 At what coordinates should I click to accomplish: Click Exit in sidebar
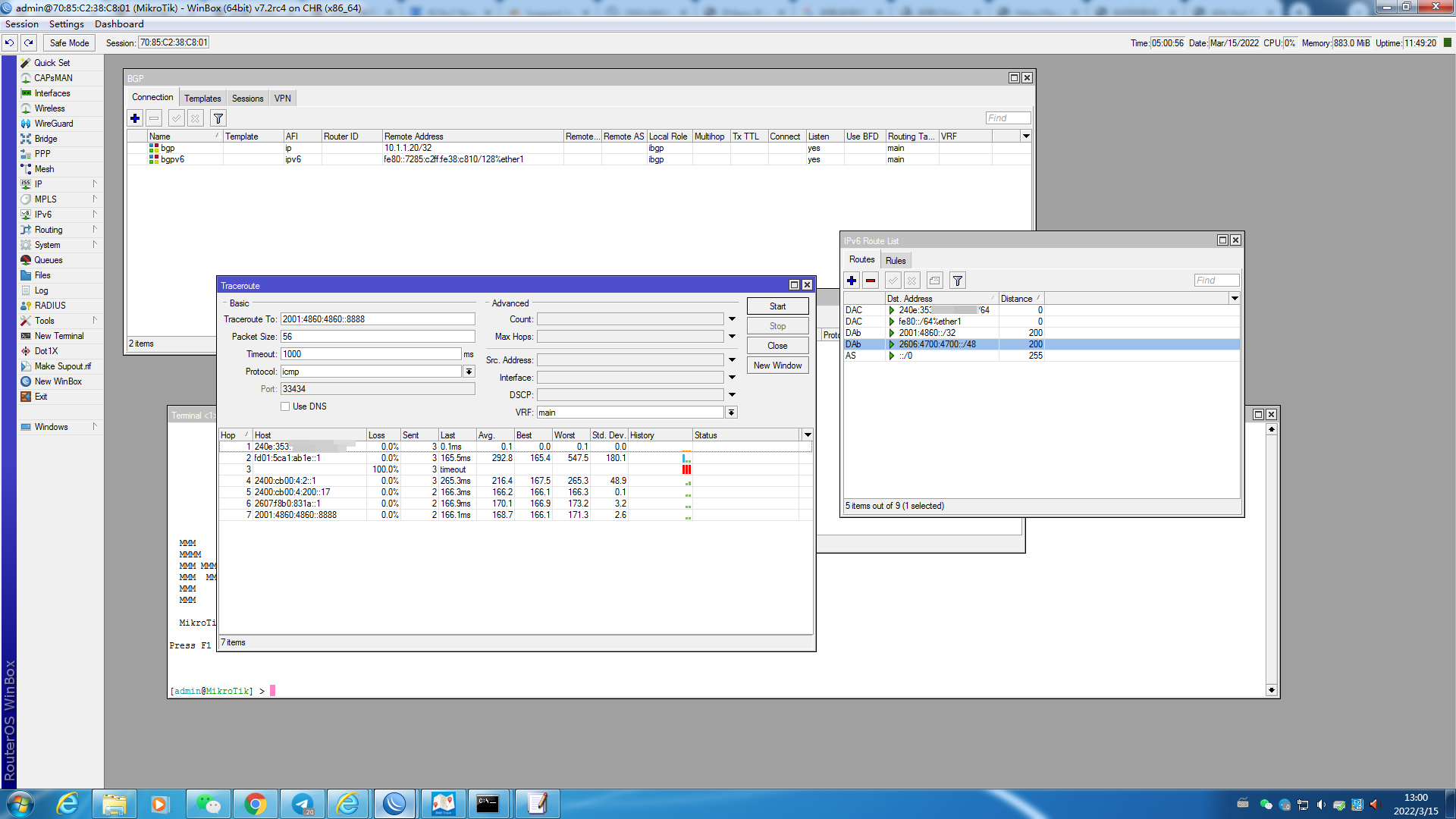coord(41,397)
